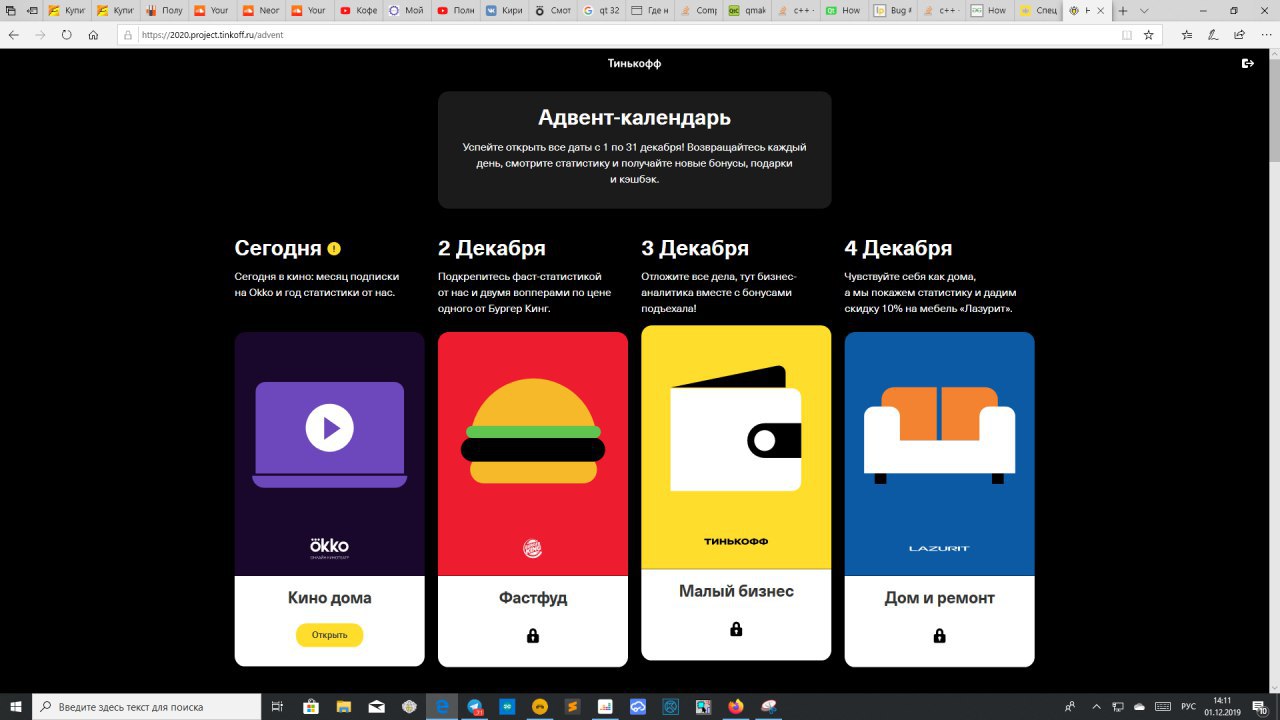Click the logout icon in page header
1280x720 pixels.
(1247, 63)
